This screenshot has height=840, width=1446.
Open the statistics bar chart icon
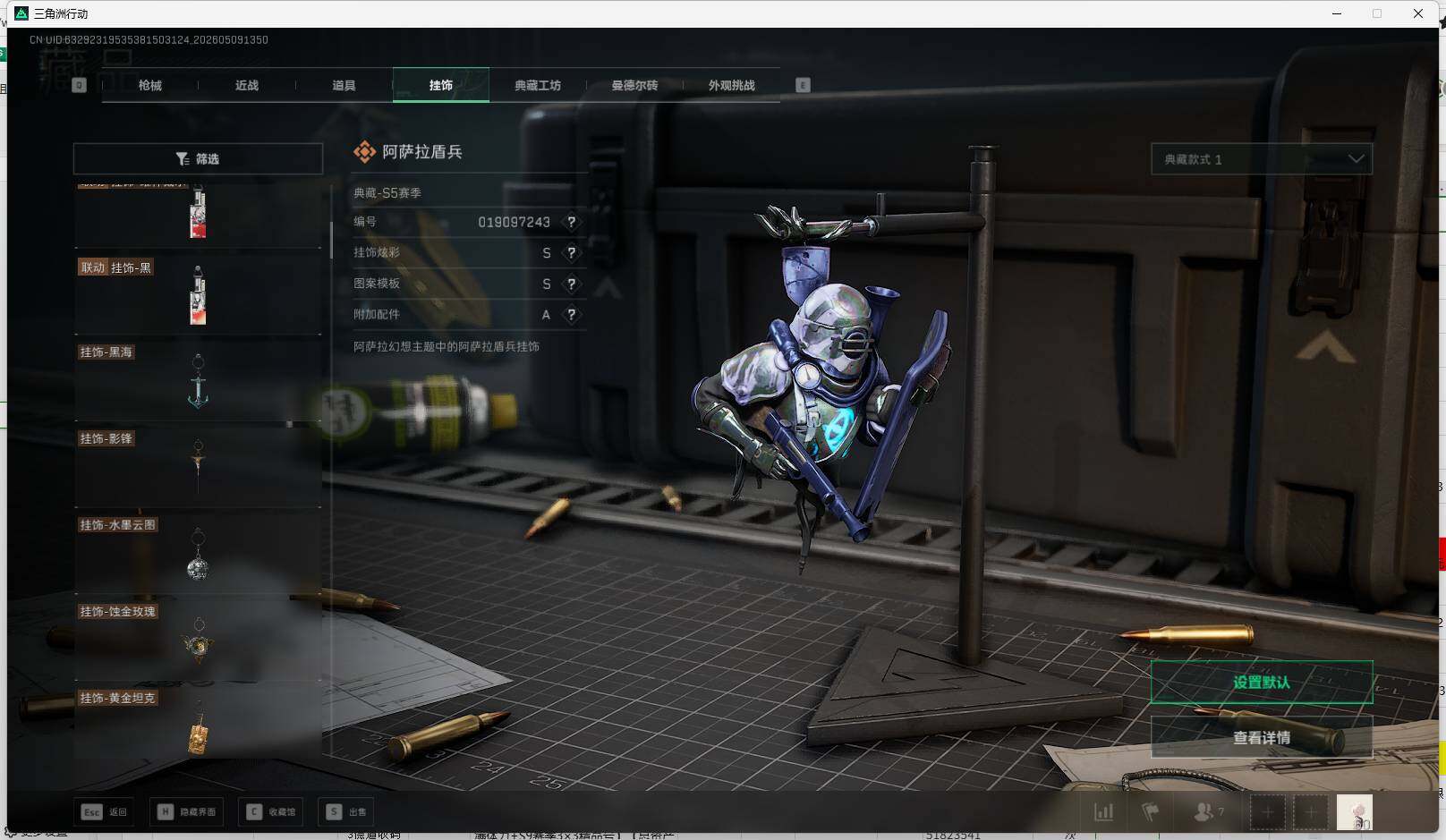tap(1104, 812)
